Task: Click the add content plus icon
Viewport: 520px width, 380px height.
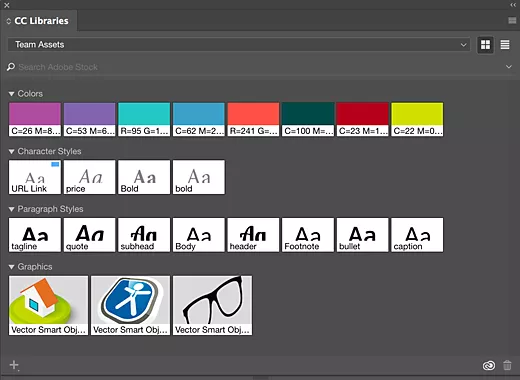Action: 14,365
